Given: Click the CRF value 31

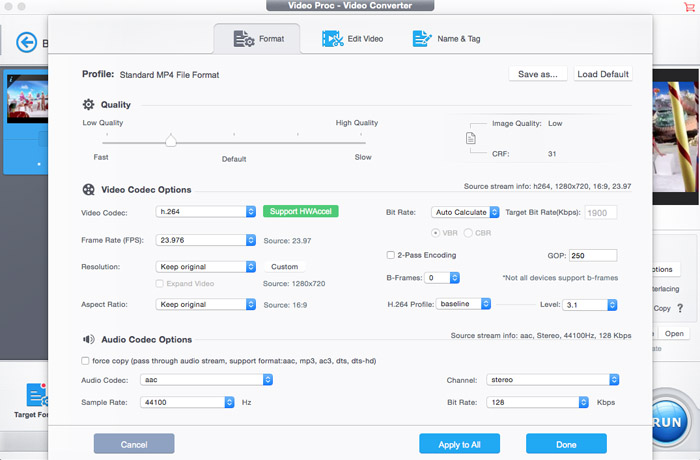Looking at the screenshot, I should [x=552, y=154].
